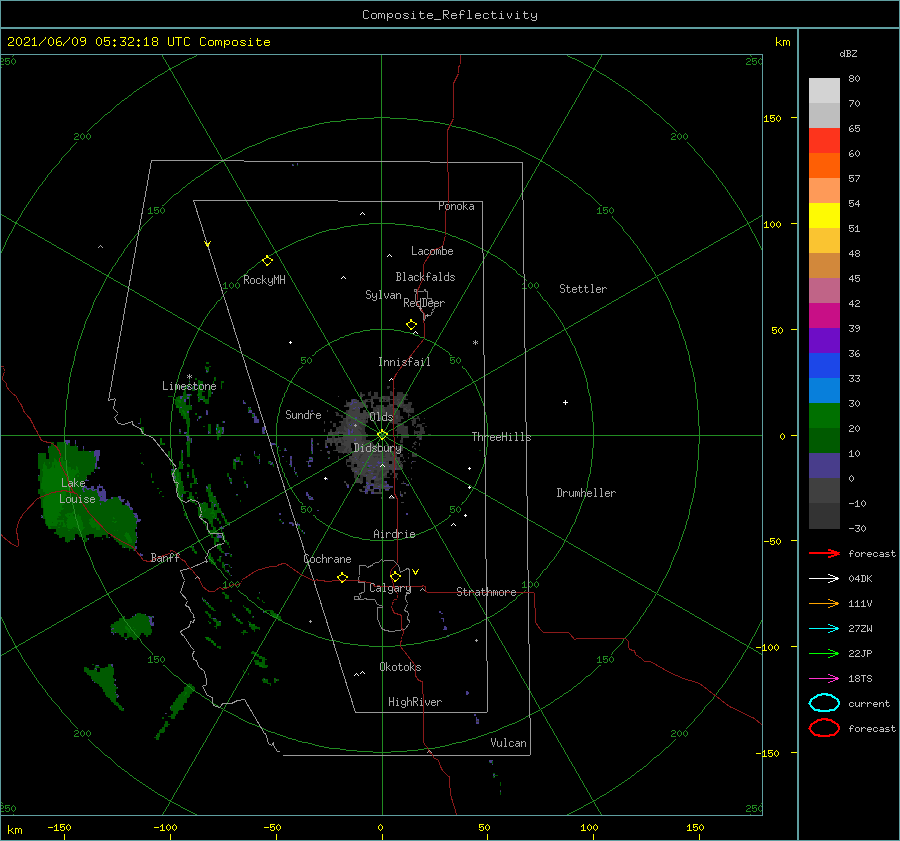
Task: Click the 150 tick on the right axis
Action: 773,118
